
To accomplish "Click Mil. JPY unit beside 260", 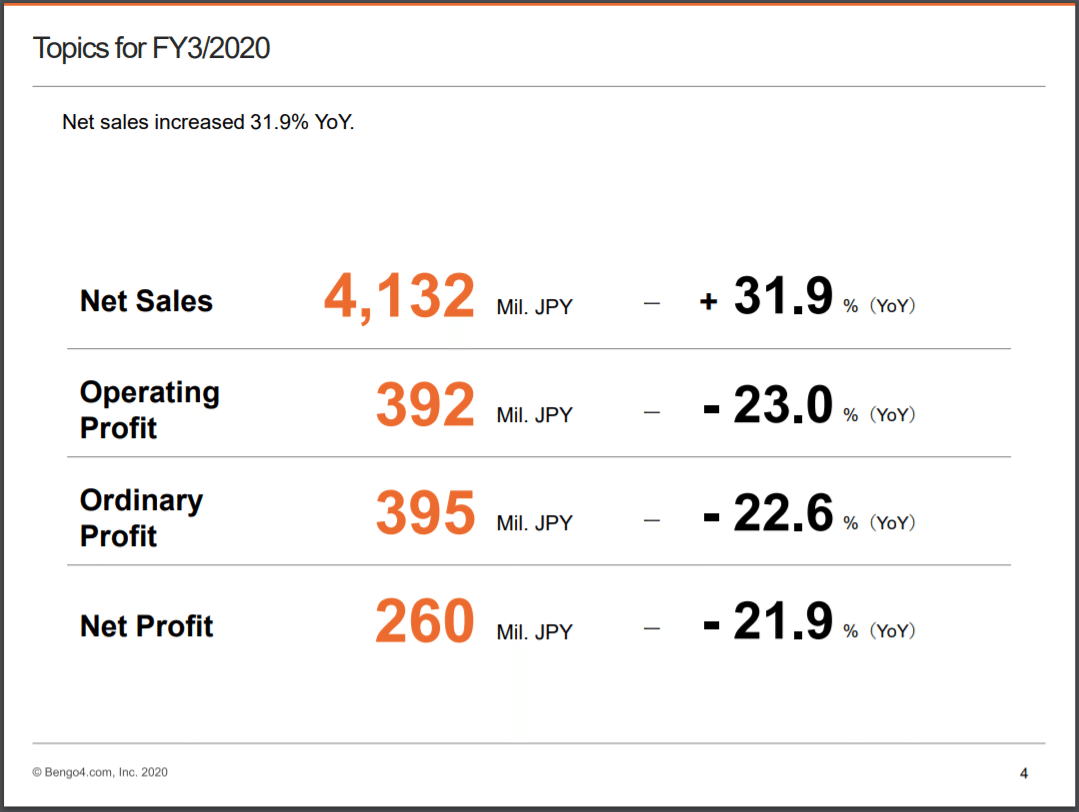I will point(535,632).
